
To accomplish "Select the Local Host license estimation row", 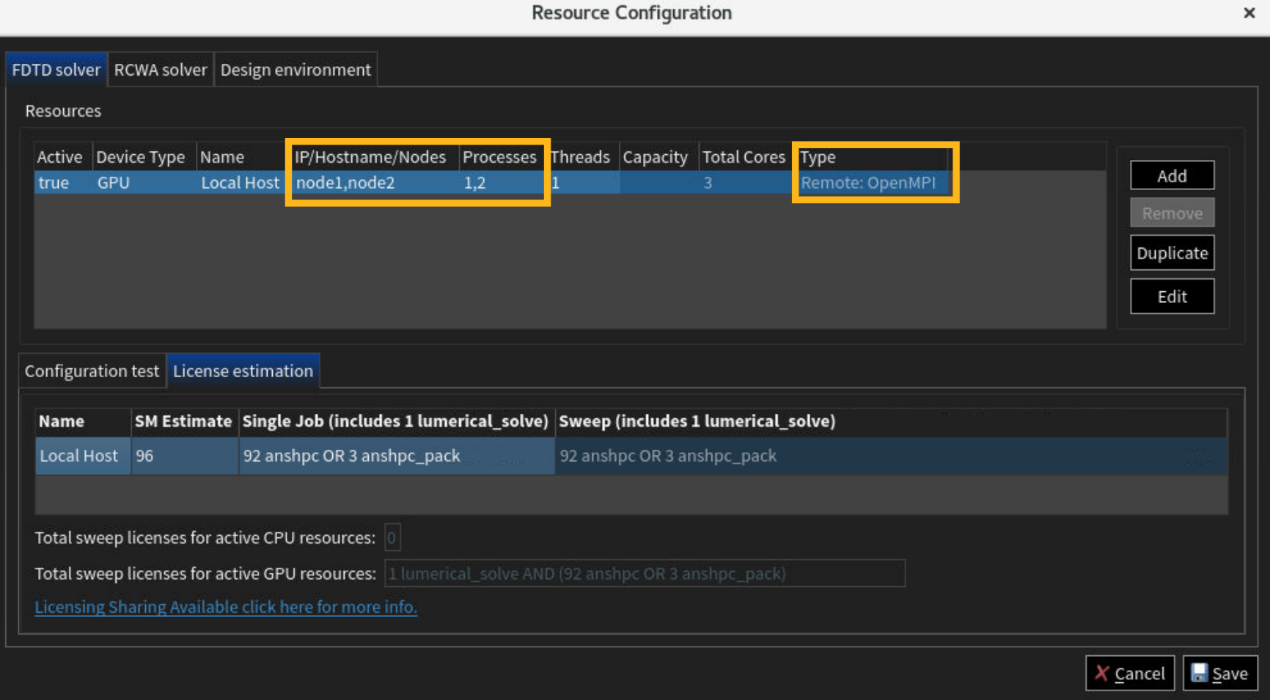I will pyautogui.click(x=80, y=456).
